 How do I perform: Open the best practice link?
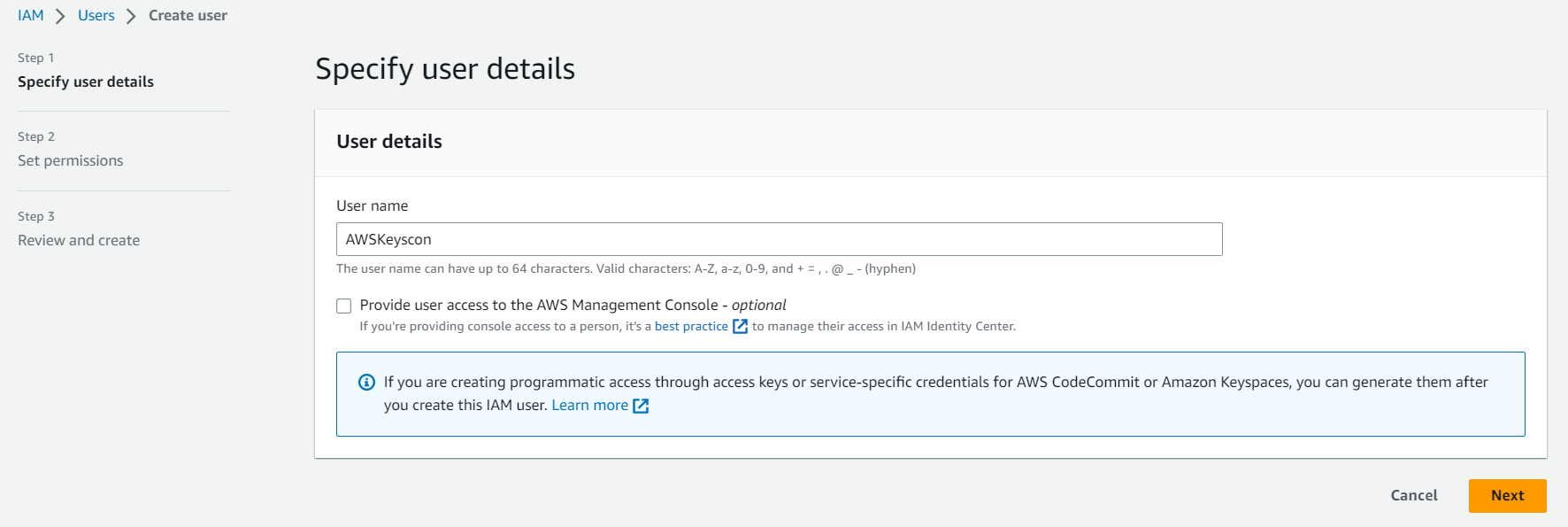coord(691,327)
